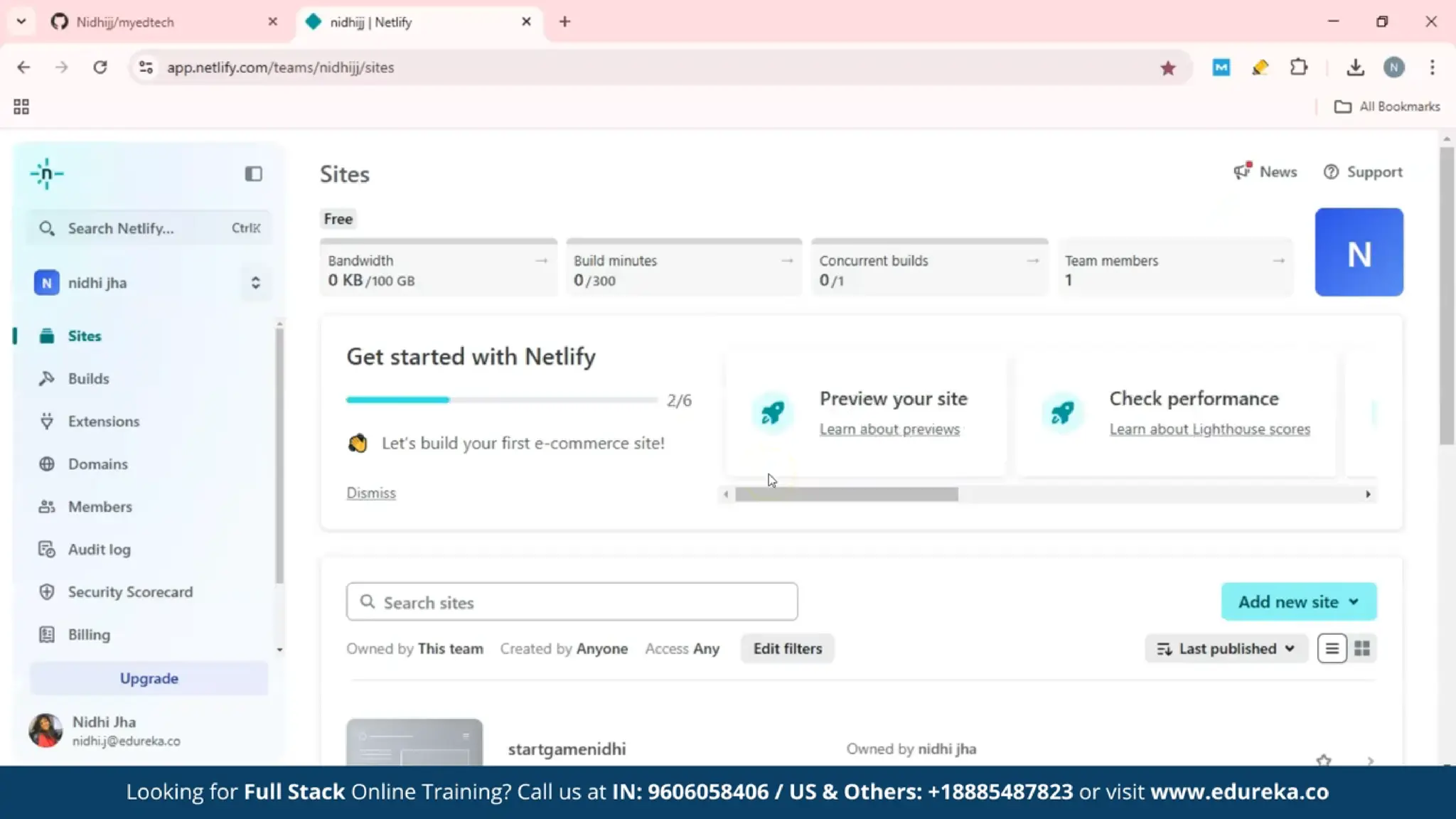Click the onboarding progress bar

[501, 400]
